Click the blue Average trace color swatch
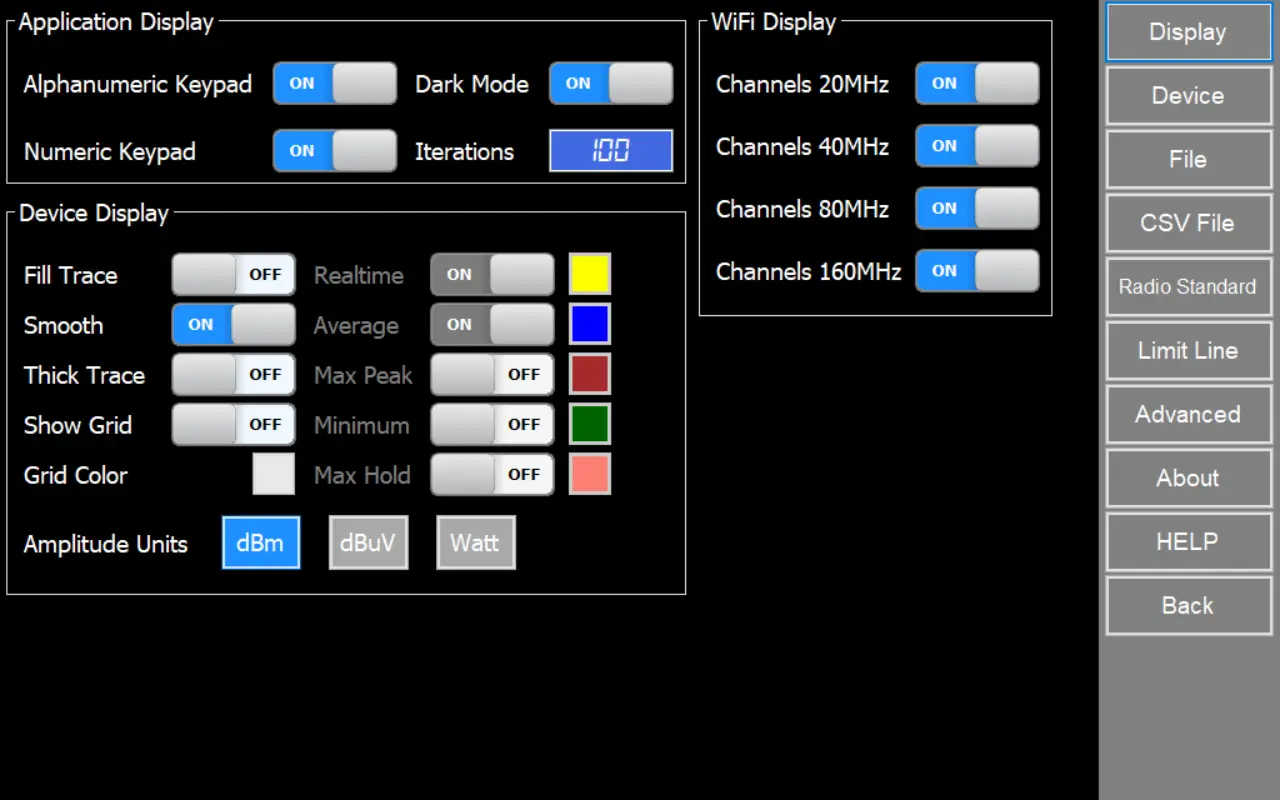The image size is (1280, 800). [x=590, y=324]
